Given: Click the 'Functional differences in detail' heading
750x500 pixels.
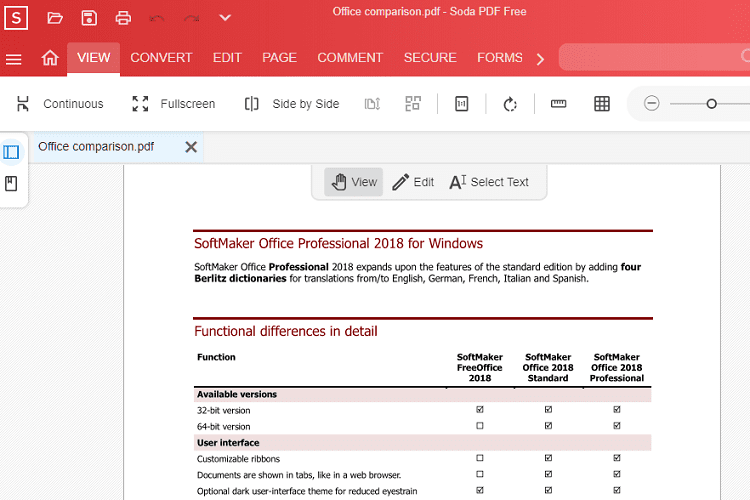Looking at the screenshot, I should click(x=286, y=331).
